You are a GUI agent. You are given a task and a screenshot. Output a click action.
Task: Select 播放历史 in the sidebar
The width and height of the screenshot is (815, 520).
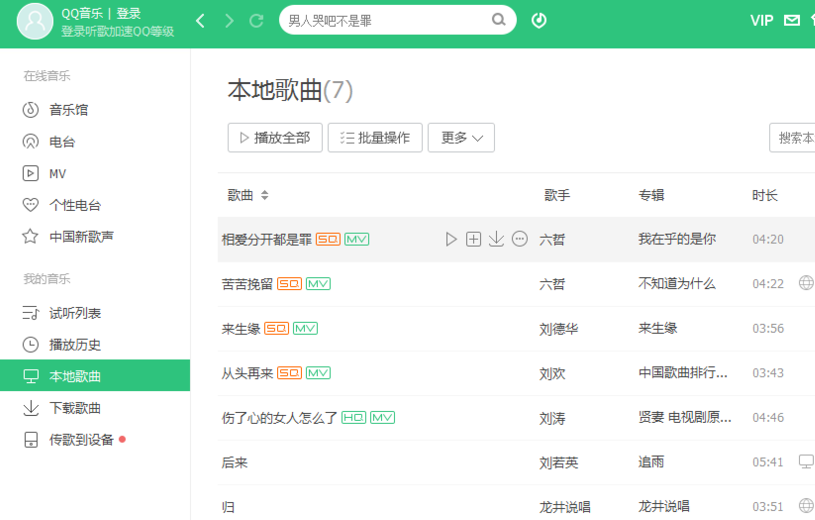point(75,345)
